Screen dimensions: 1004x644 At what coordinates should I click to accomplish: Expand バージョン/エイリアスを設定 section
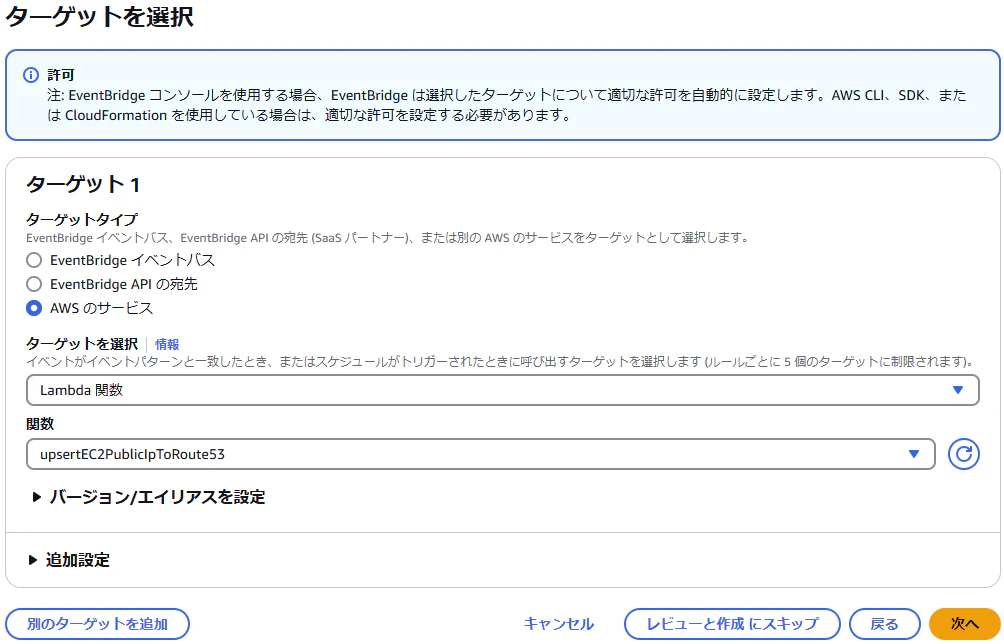(149, 497)
